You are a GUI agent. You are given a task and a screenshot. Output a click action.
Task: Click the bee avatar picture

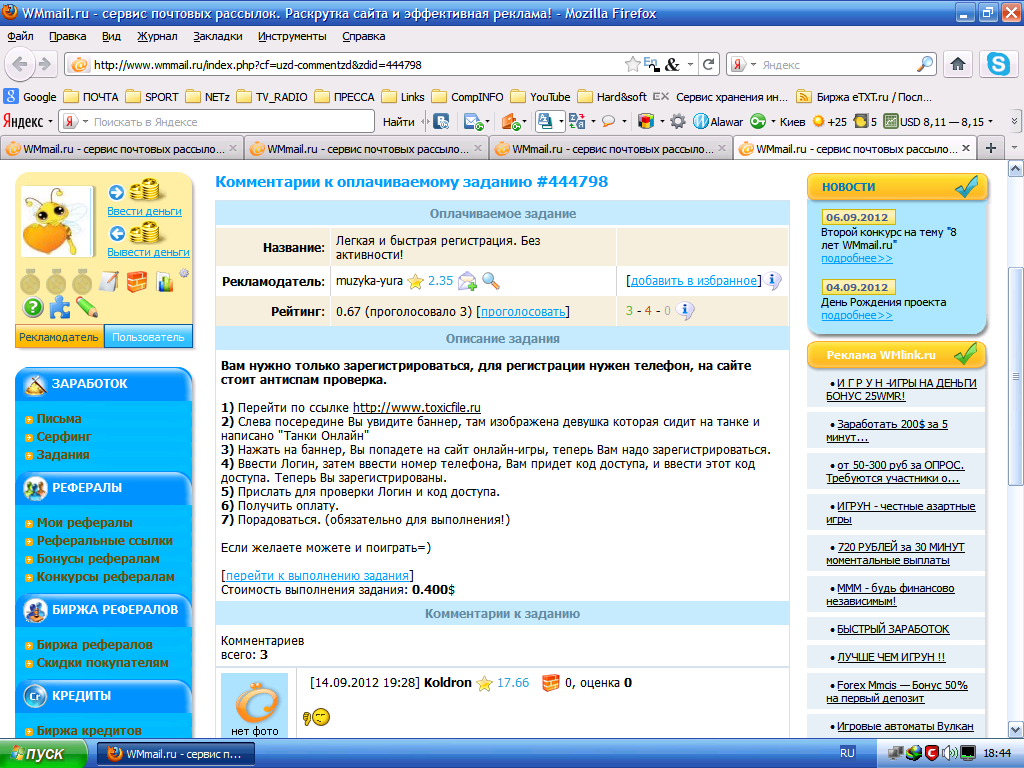[56, 221]
